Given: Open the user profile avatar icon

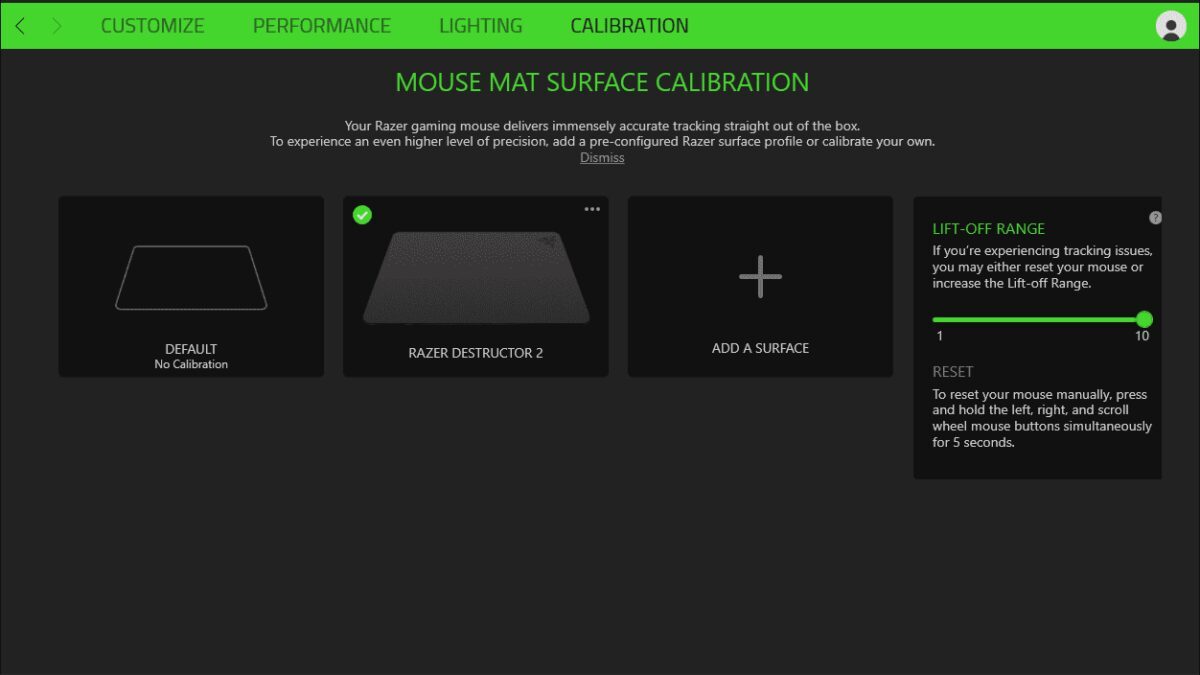Looking at the screenshot, I should tap(1170, 26).
